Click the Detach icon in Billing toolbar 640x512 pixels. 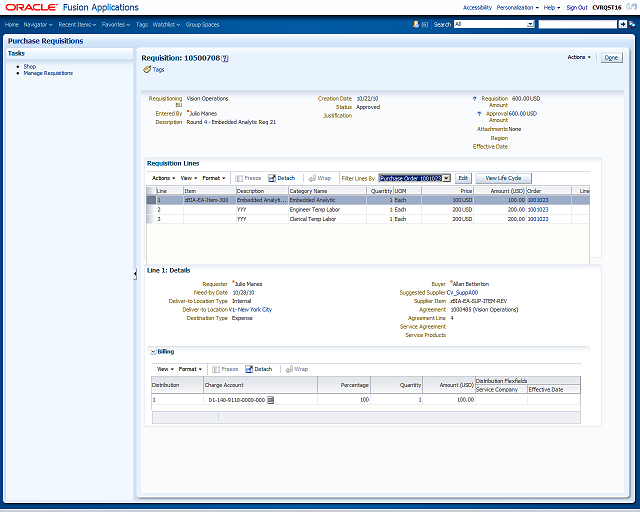(x=249, y=369)
